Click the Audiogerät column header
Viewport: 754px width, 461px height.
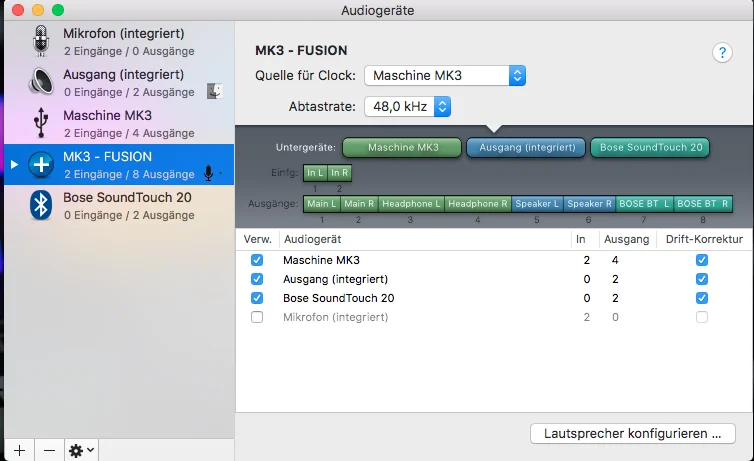pyautogui.click(x=313, y=239)
